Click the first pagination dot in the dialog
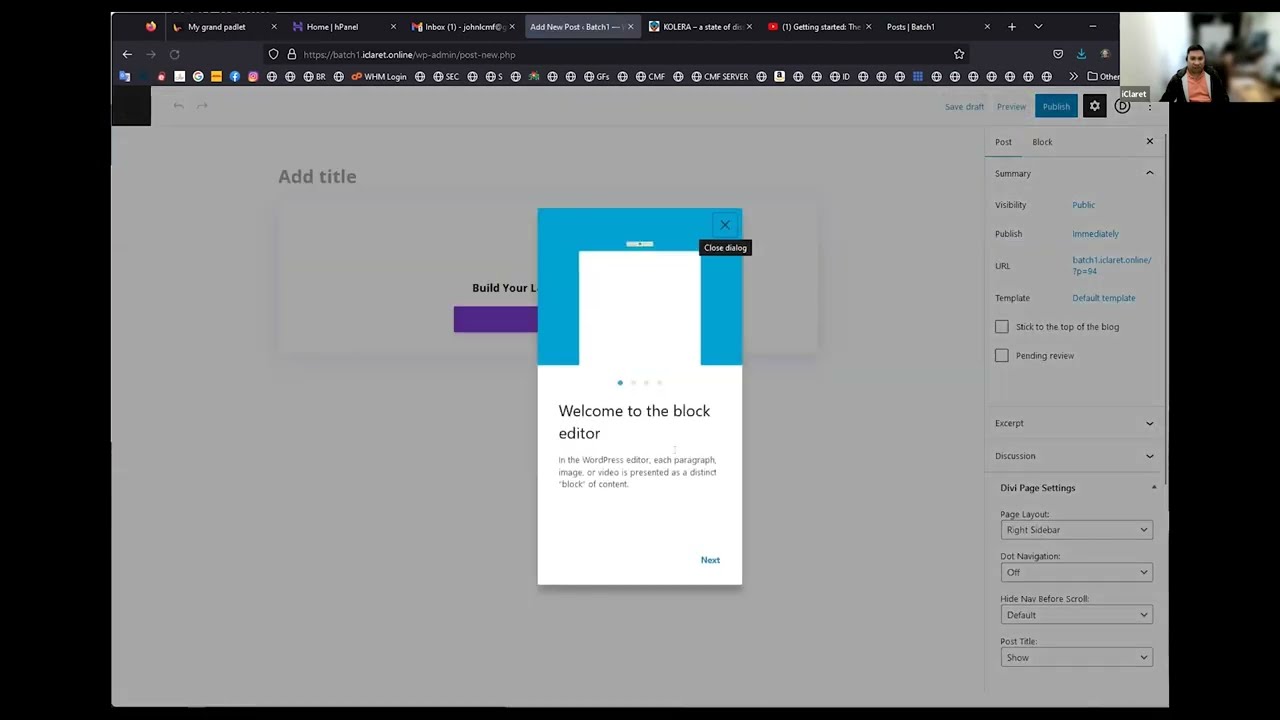The height and width of the screenshot is (720, 1280). (620, 383)
